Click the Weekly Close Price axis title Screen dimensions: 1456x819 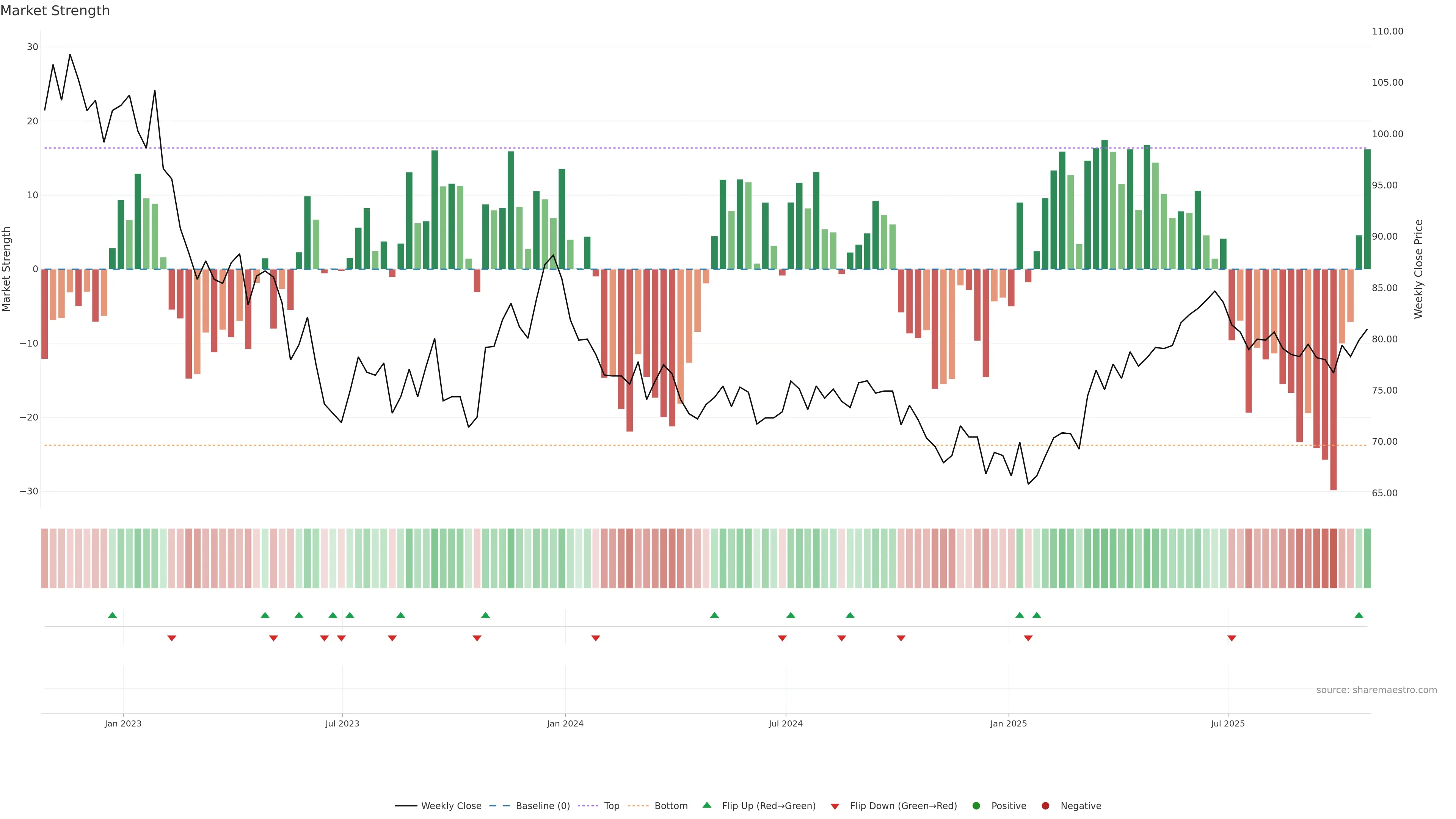[1419, 269]
